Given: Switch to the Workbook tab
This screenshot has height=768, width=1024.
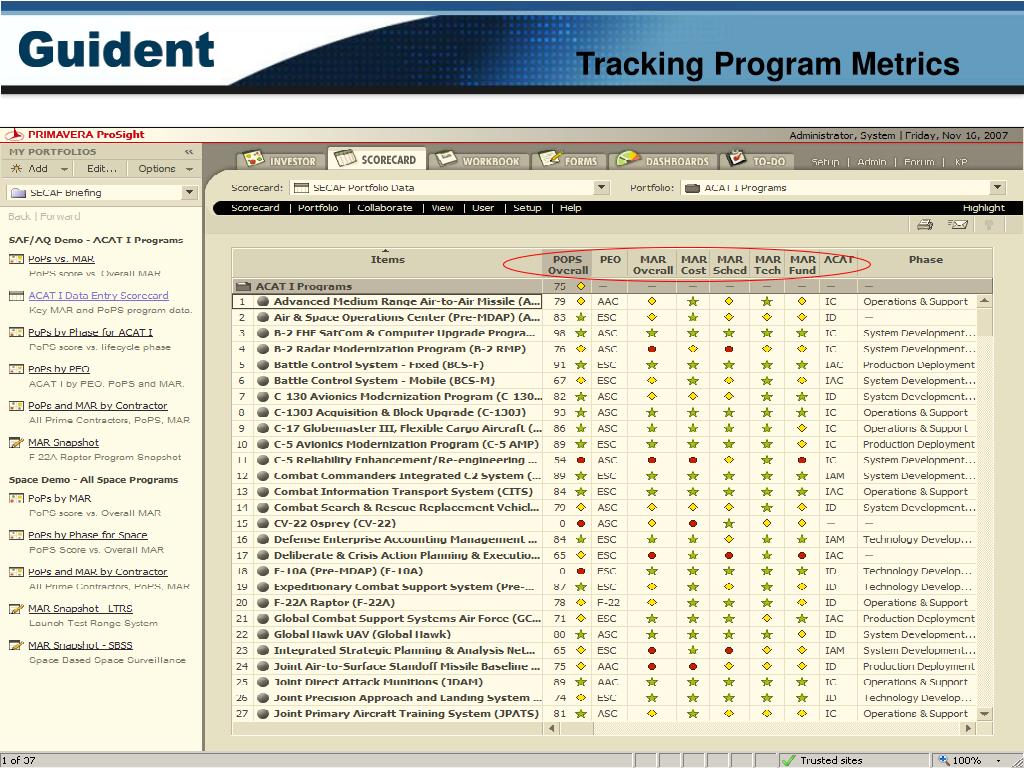Looking at the screenshot, I should 478,159.
